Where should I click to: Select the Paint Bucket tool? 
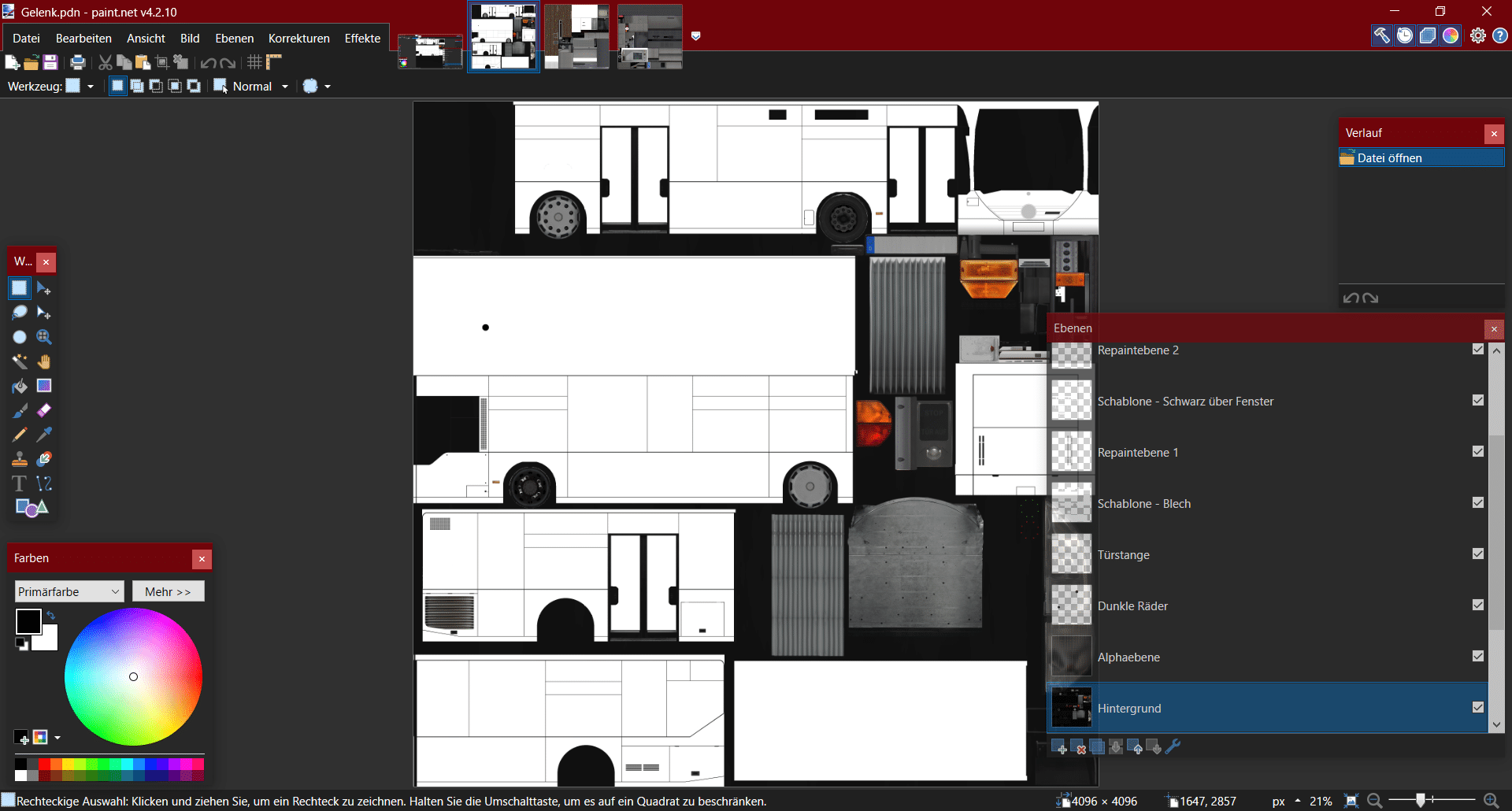point(20,386)
